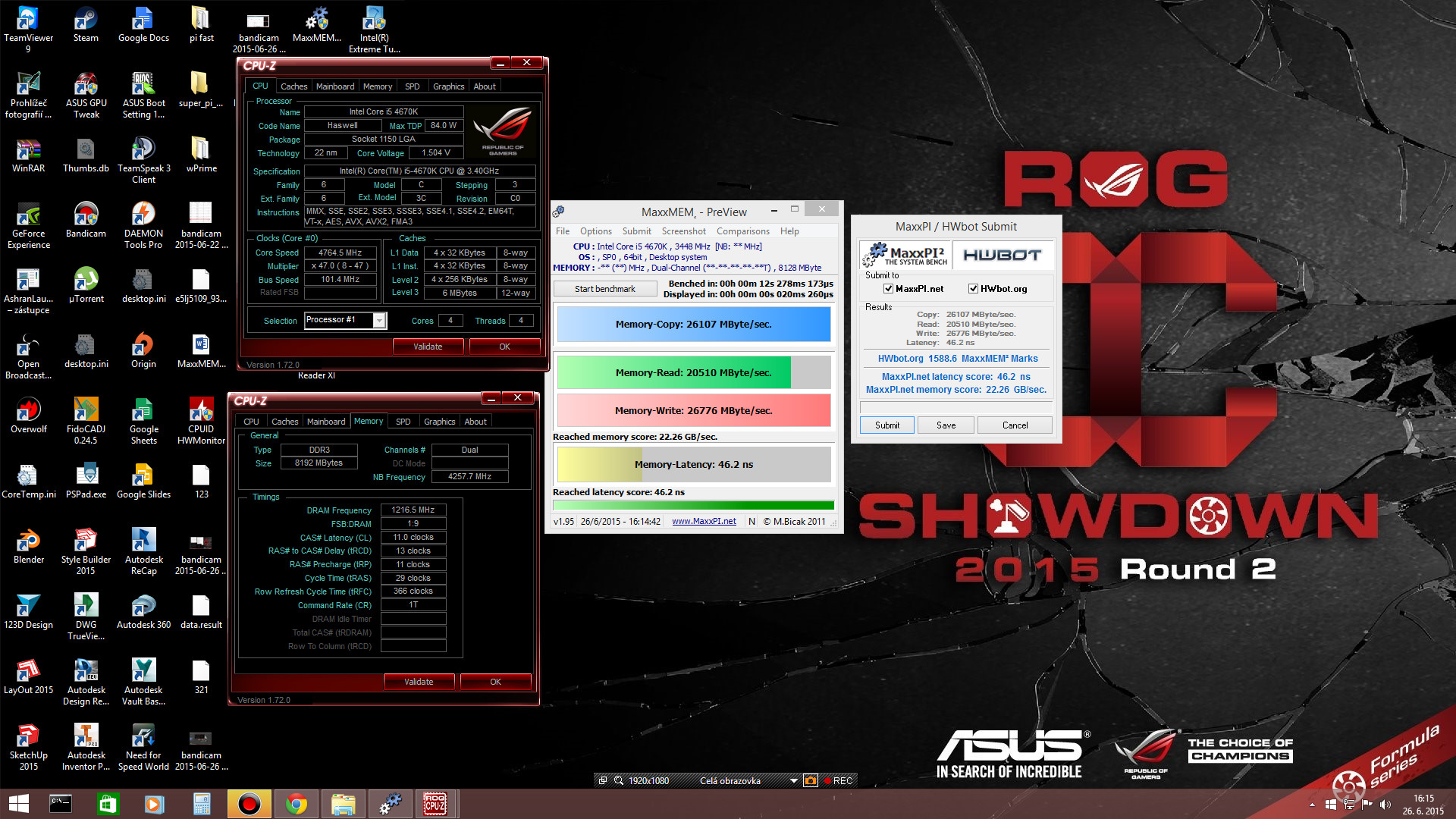Open the ASUS GPU Tweak desktop icon
The image size is (1456, 819).
point(86,95)
